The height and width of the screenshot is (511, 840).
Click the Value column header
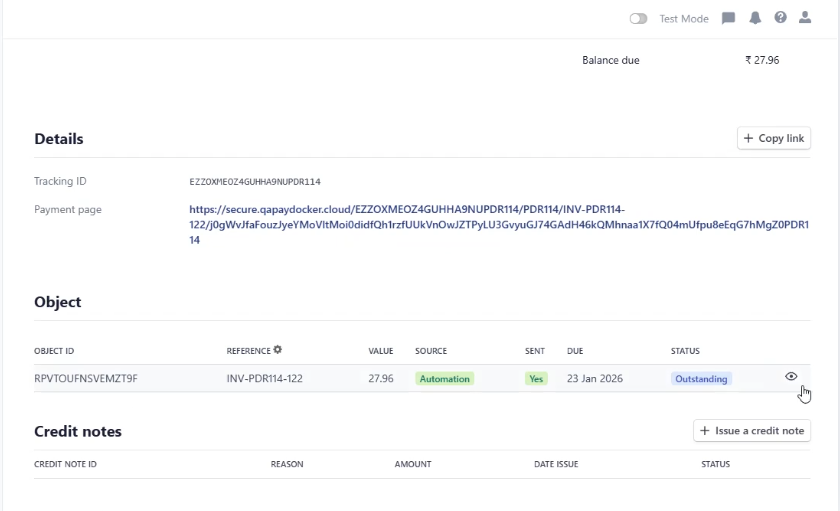380,351
